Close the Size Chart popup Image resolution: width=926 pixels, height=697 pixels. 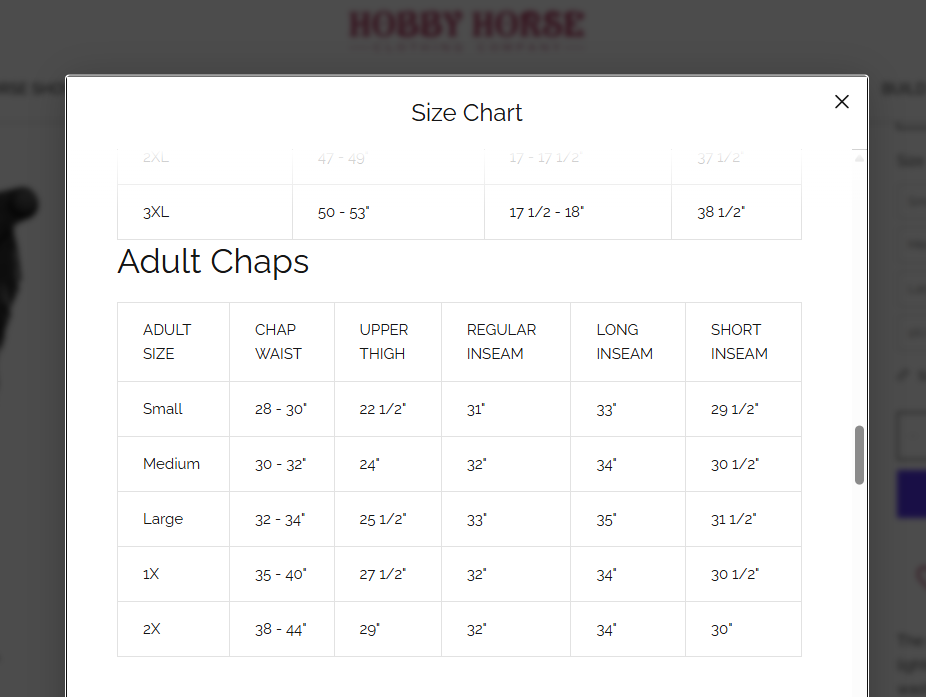(x=842, y=102)
